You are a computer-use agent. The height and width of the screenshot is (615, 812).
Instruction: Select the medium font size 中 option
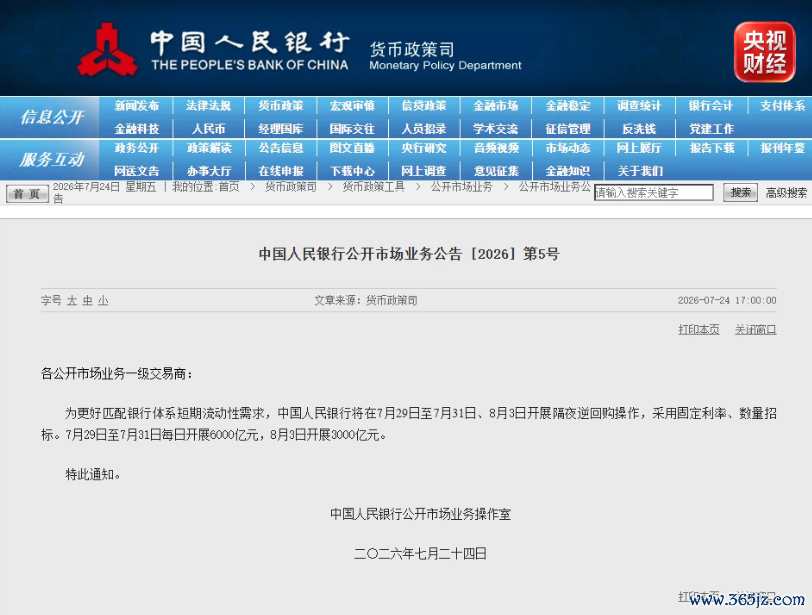tap(88, 301)
